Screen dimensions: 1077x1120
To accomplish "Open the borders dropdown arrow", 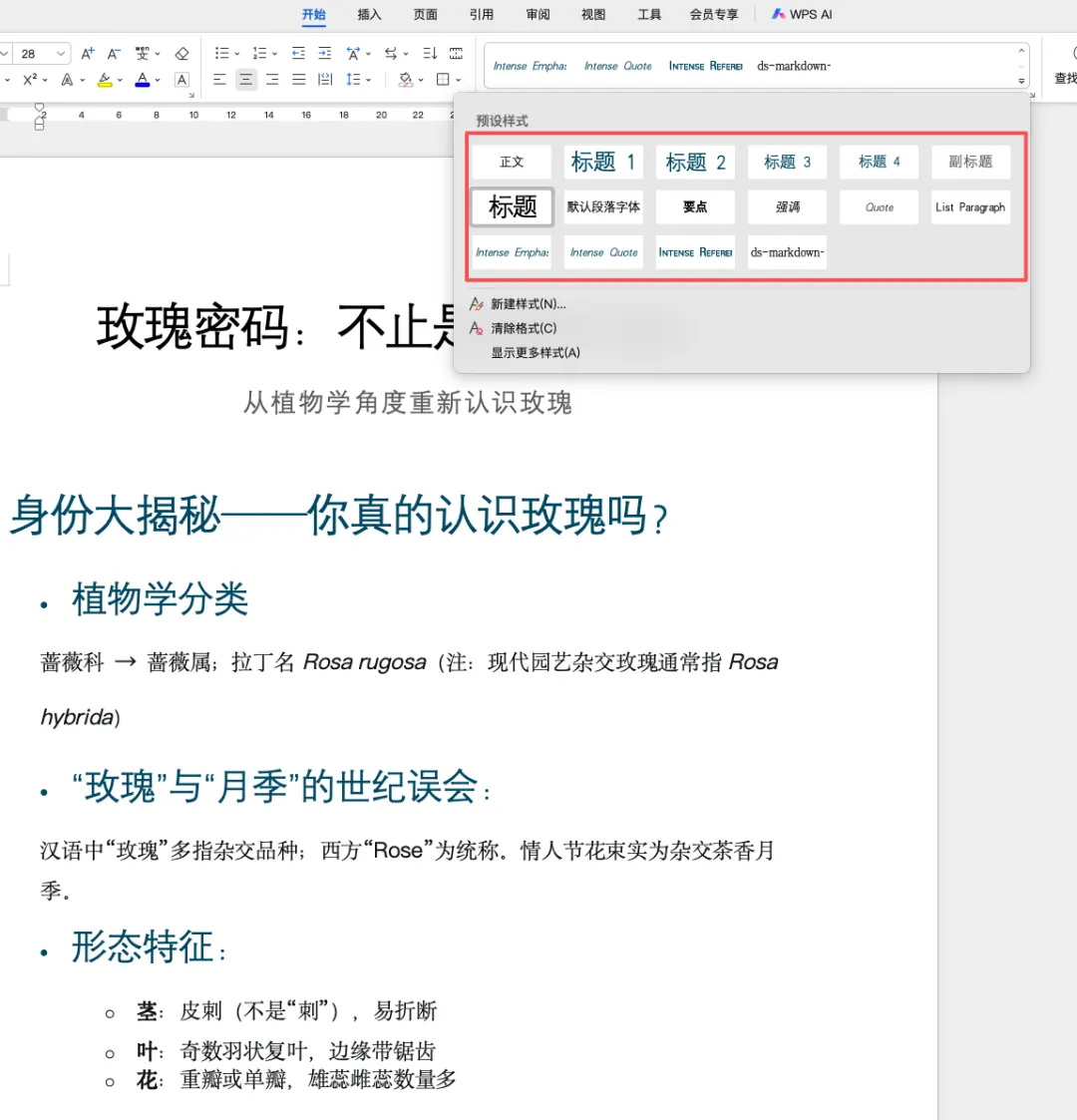I will [459, 80].
